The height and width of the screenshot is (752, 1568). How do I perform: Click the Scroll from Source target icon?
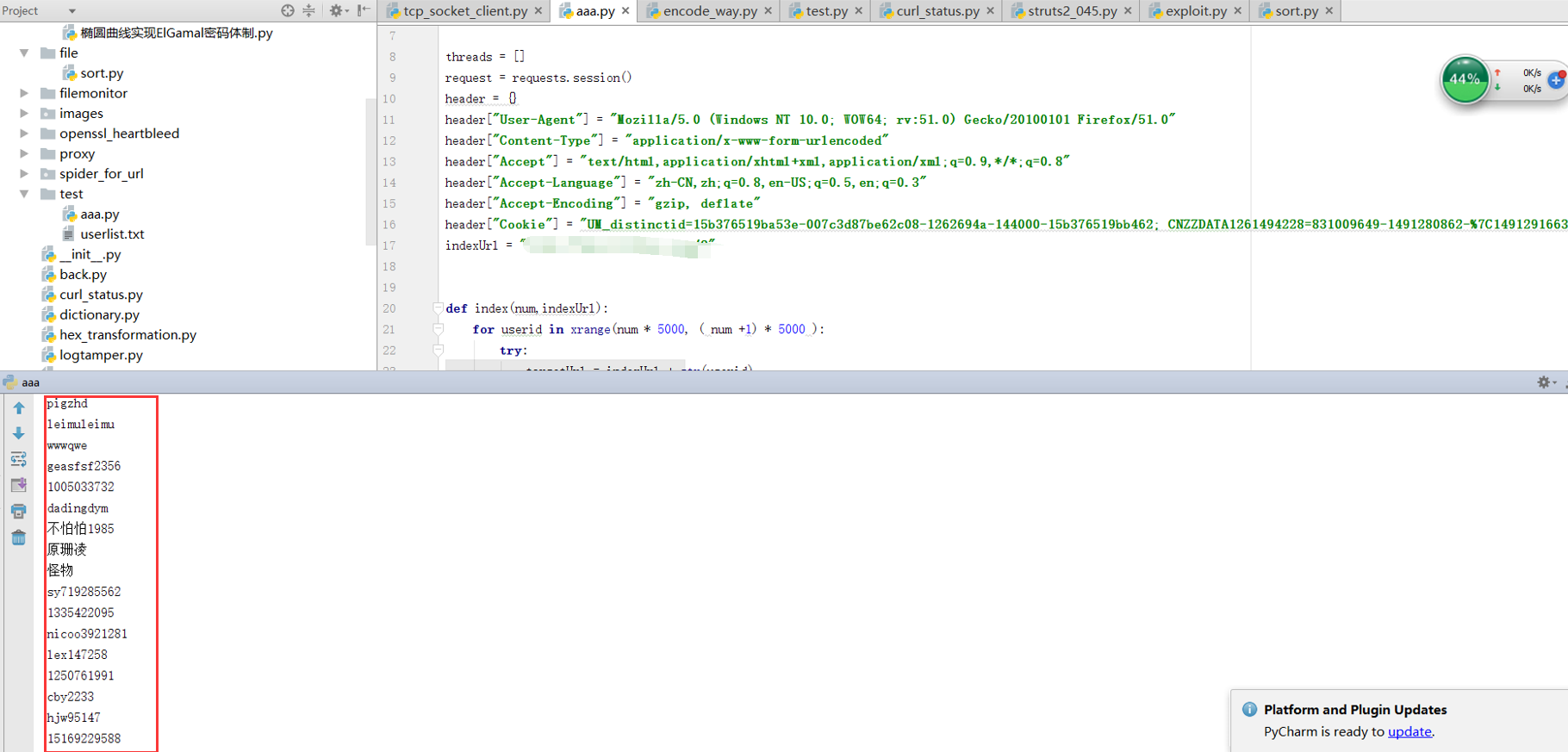click(x=288, y=10)
